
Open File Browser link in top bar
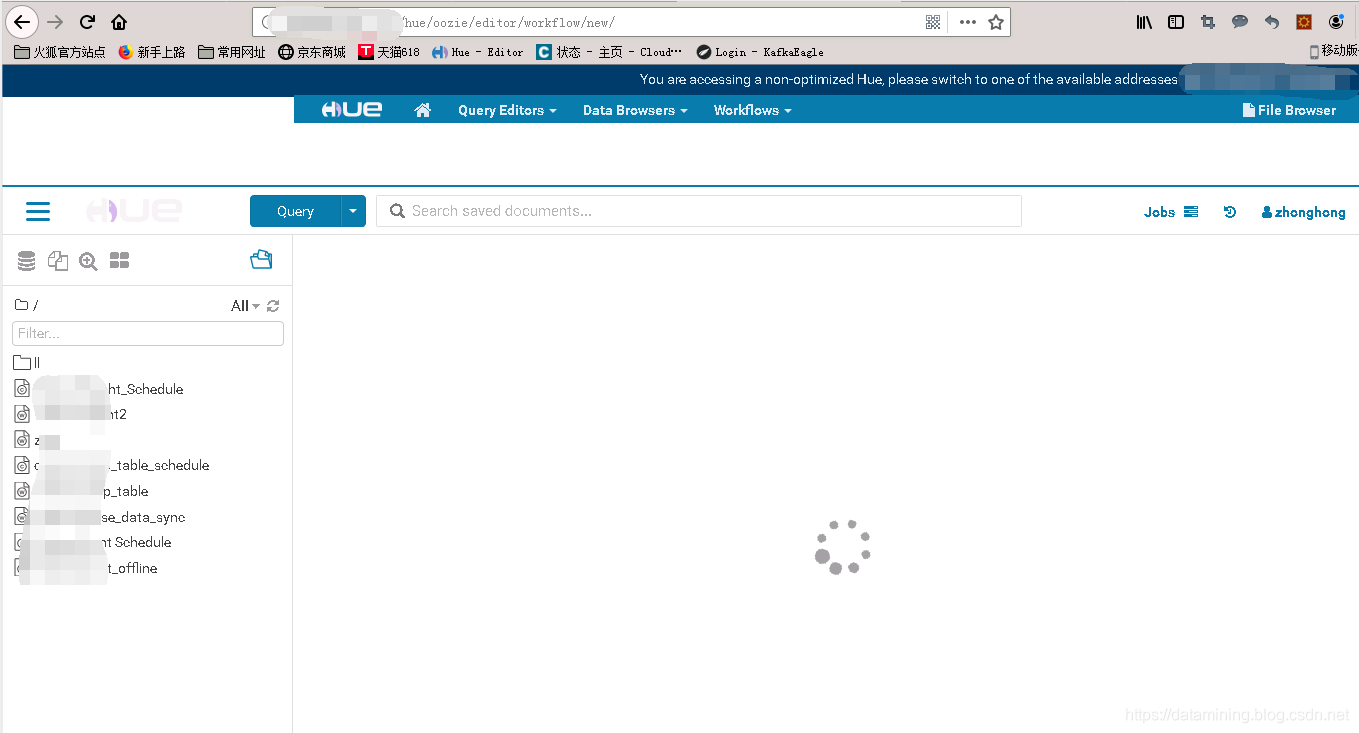click(1289, 110)
